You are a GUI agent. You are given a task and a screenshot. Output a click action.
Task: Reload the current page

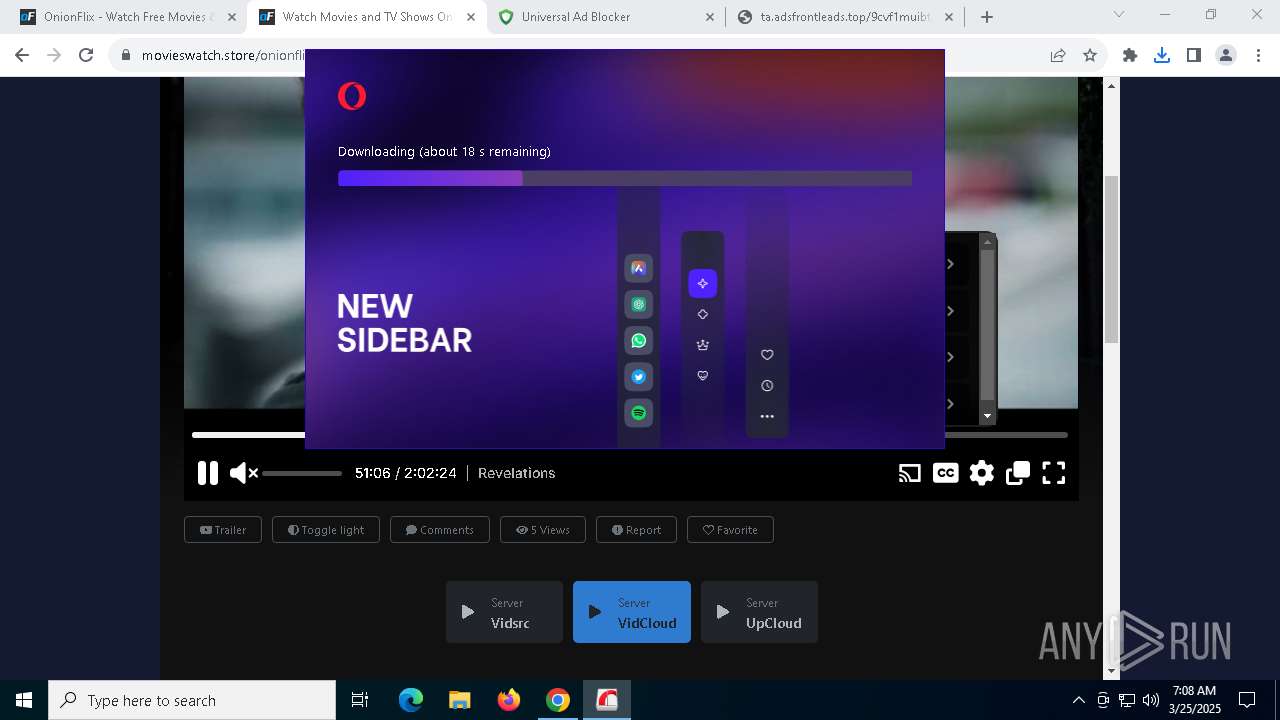[x=86, y=56]
